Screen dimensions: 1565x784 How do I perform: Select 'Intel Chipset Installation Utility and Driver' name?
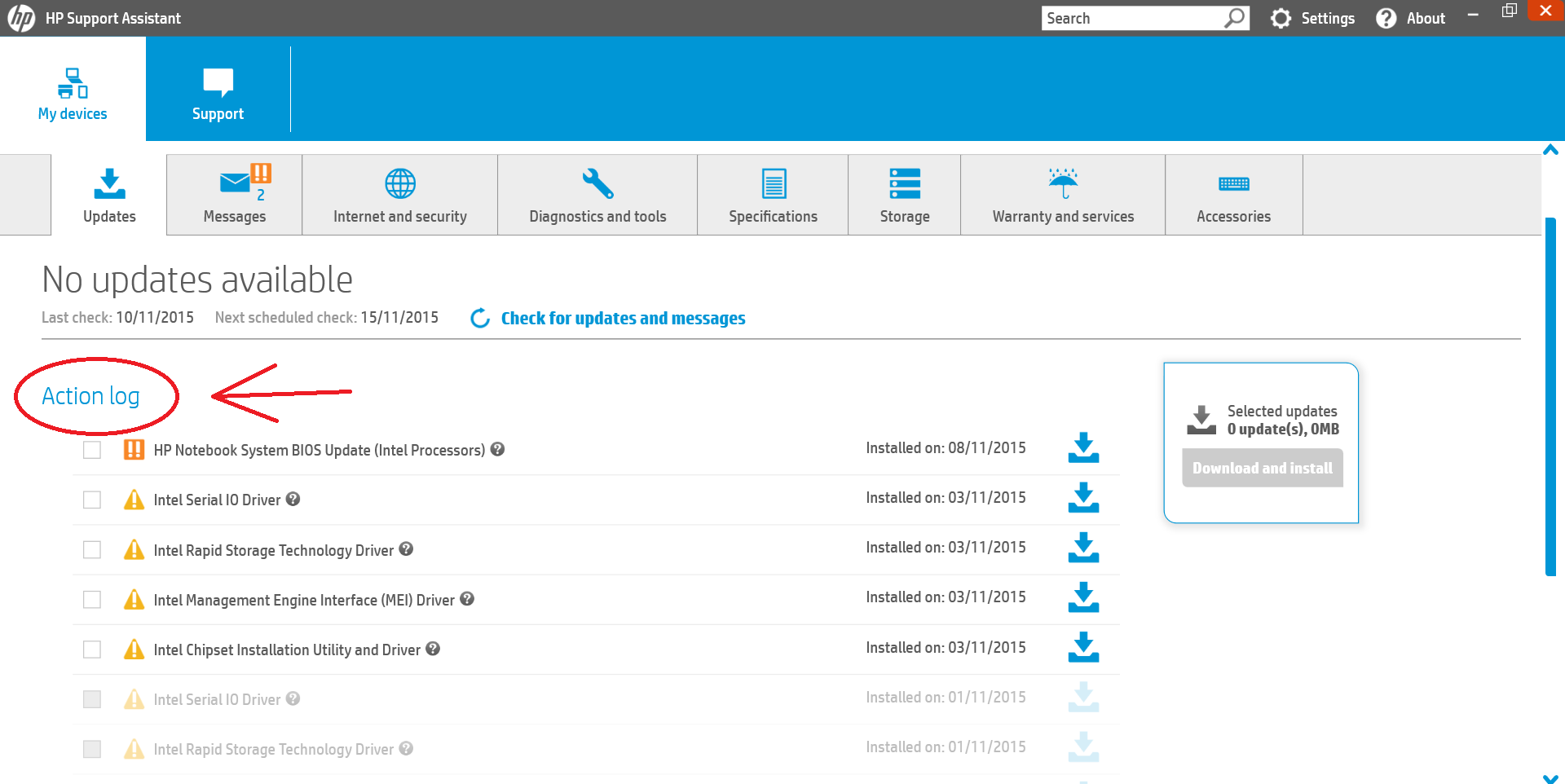pyautogui.click(x=287, y=650)
